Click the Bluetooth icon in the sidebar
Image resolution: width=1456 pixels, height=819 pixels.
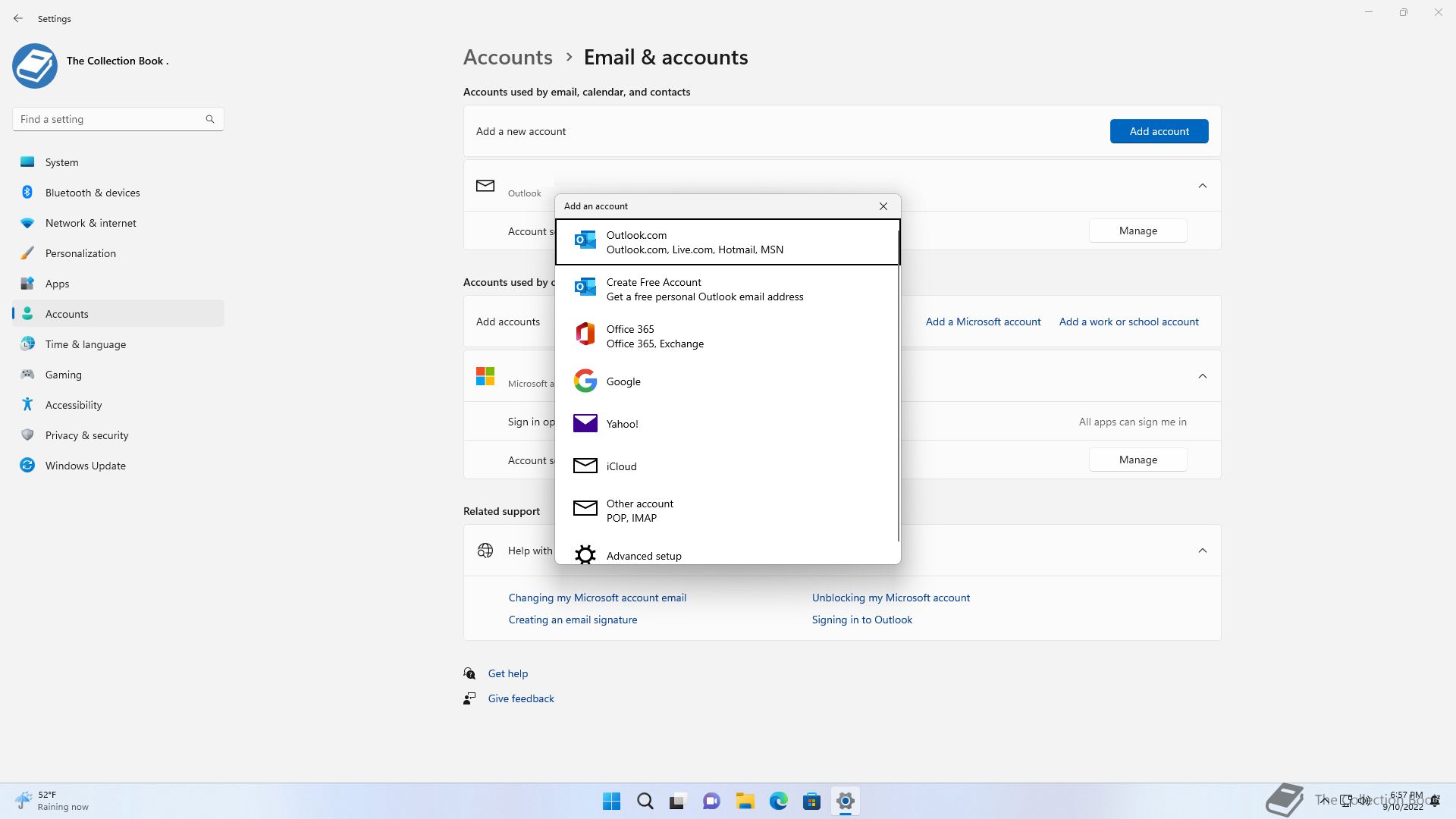[x=27, y=192]
